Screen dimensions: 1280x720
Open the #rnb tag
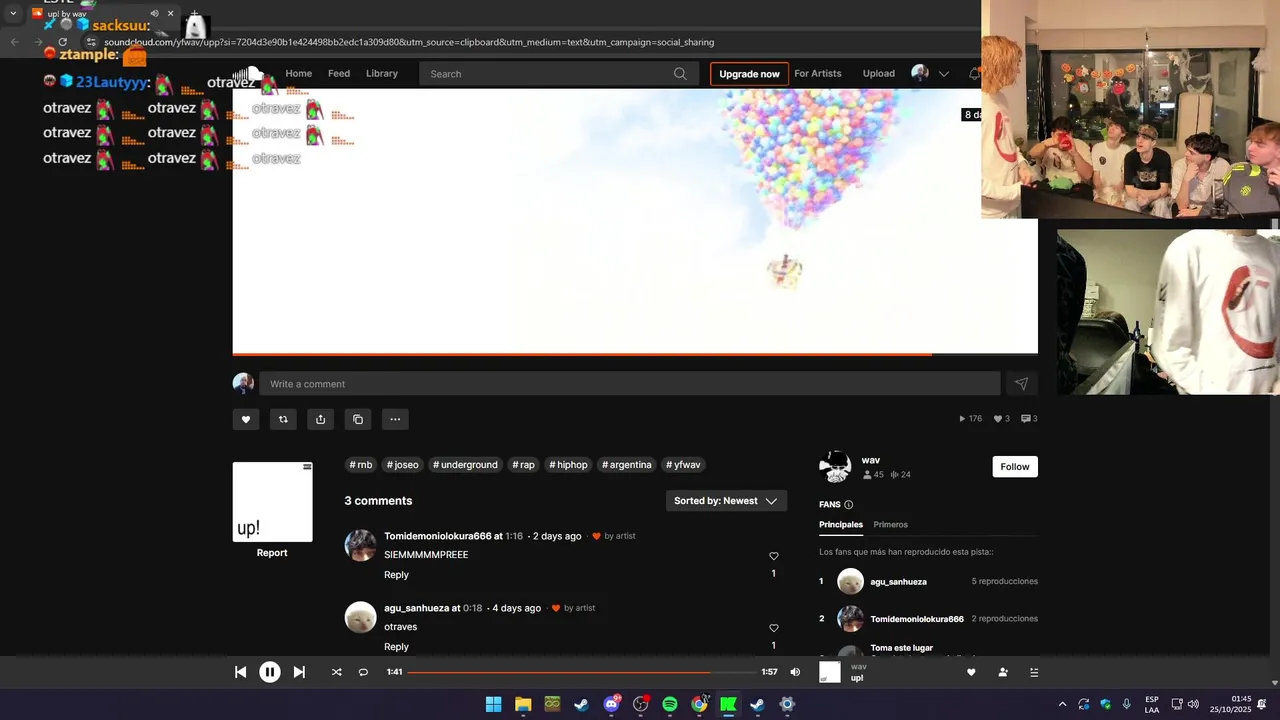click(361, 465)
